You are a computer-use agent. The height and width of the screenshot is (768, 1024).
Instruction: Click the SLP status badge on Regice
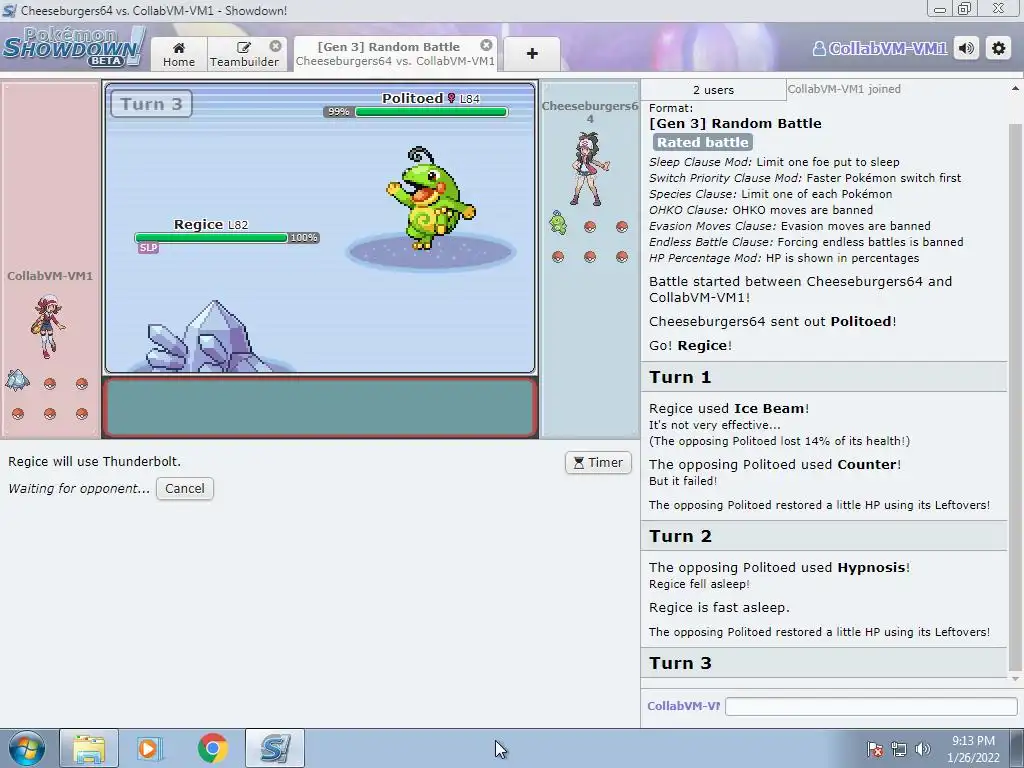pos(148,248)
